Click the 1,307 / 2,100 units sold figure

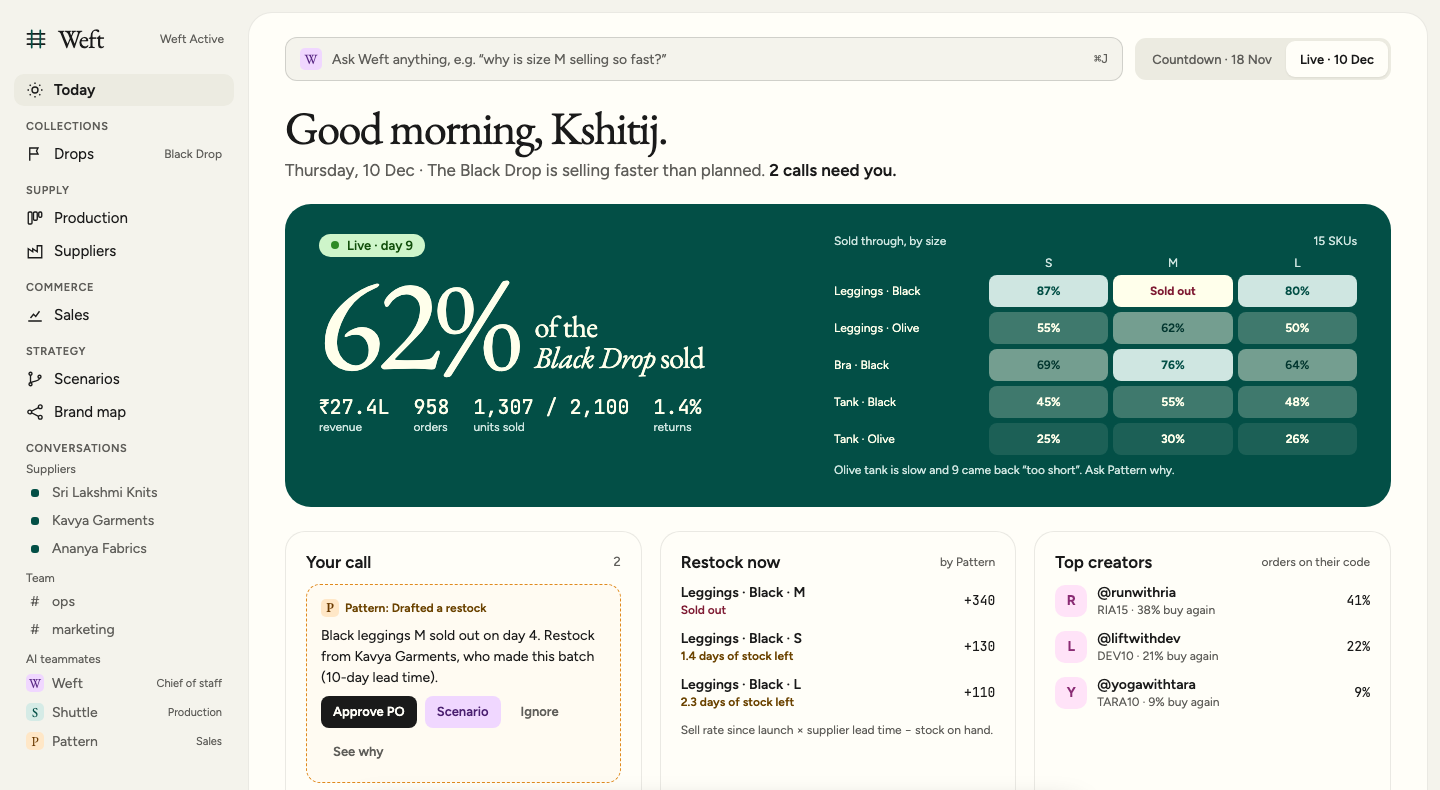point(551,407)
